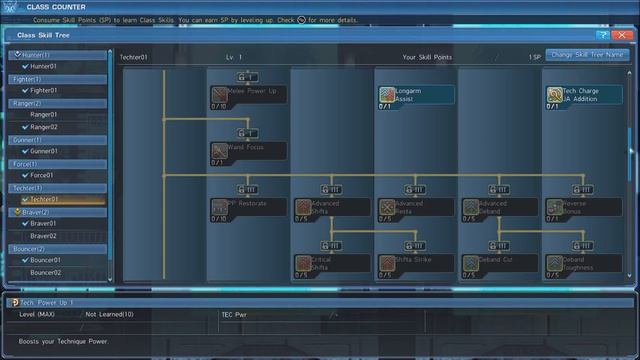Expand the Gunner(1) class group
640x360 pixels.
coord(58,140)
